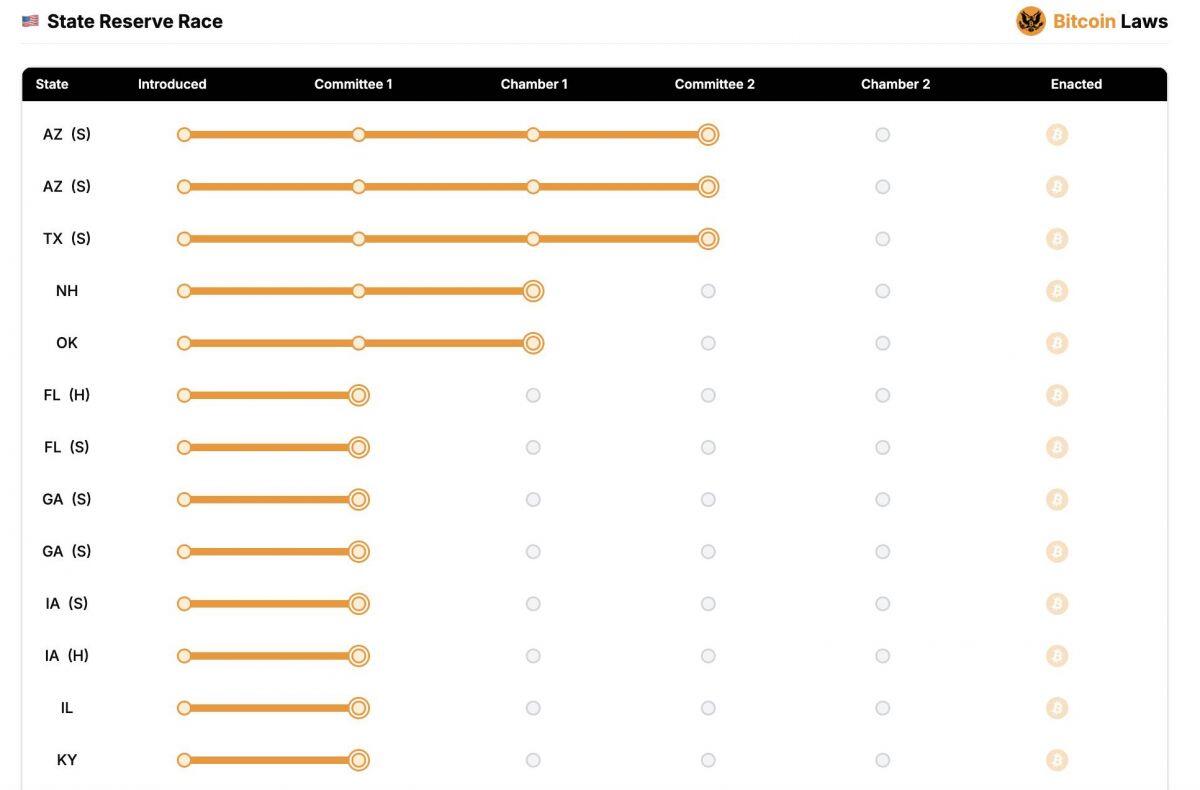Click the Enacted bitcoin icon in the IL row
This screenshot has width=1200, height=790.
click(x=1057, y=708)
